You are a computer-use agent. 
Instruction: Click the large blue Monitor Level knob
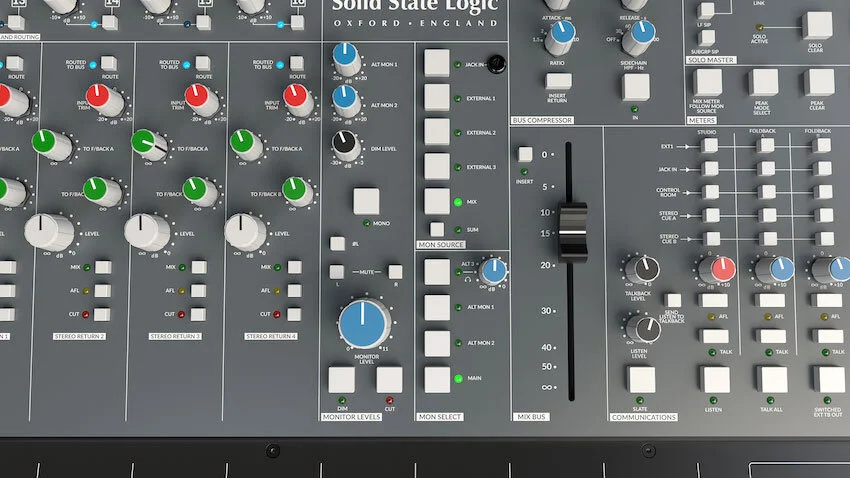click(x=364, y=324)
